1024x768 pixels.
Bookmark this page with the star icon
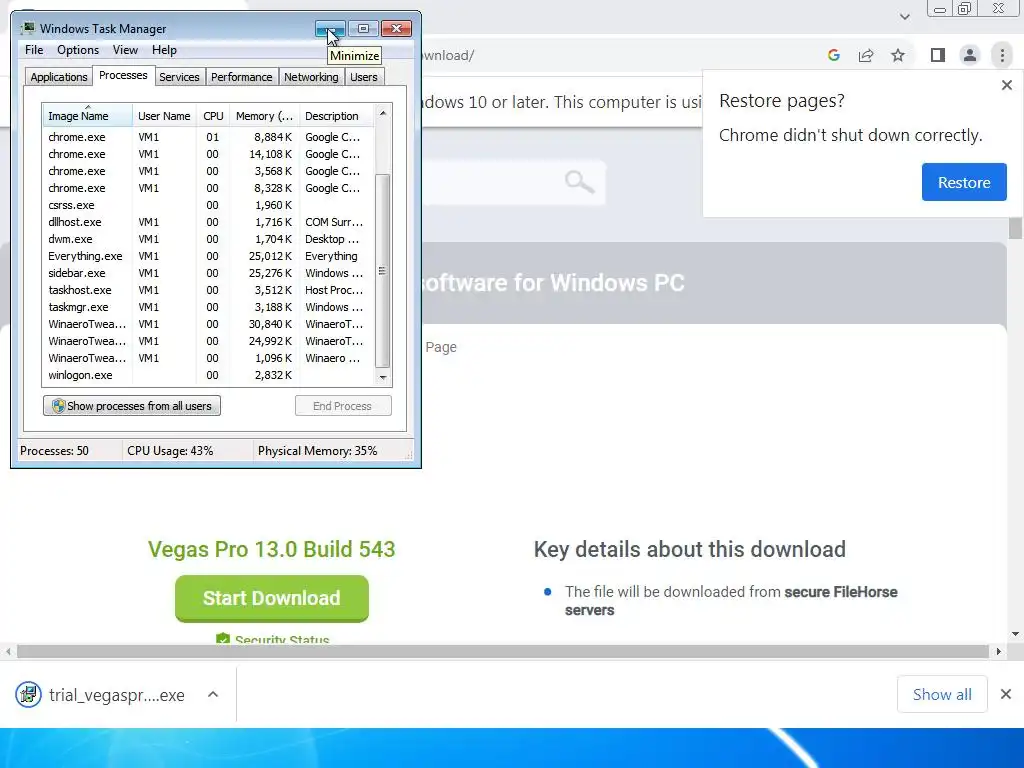[x=898, y=56]
